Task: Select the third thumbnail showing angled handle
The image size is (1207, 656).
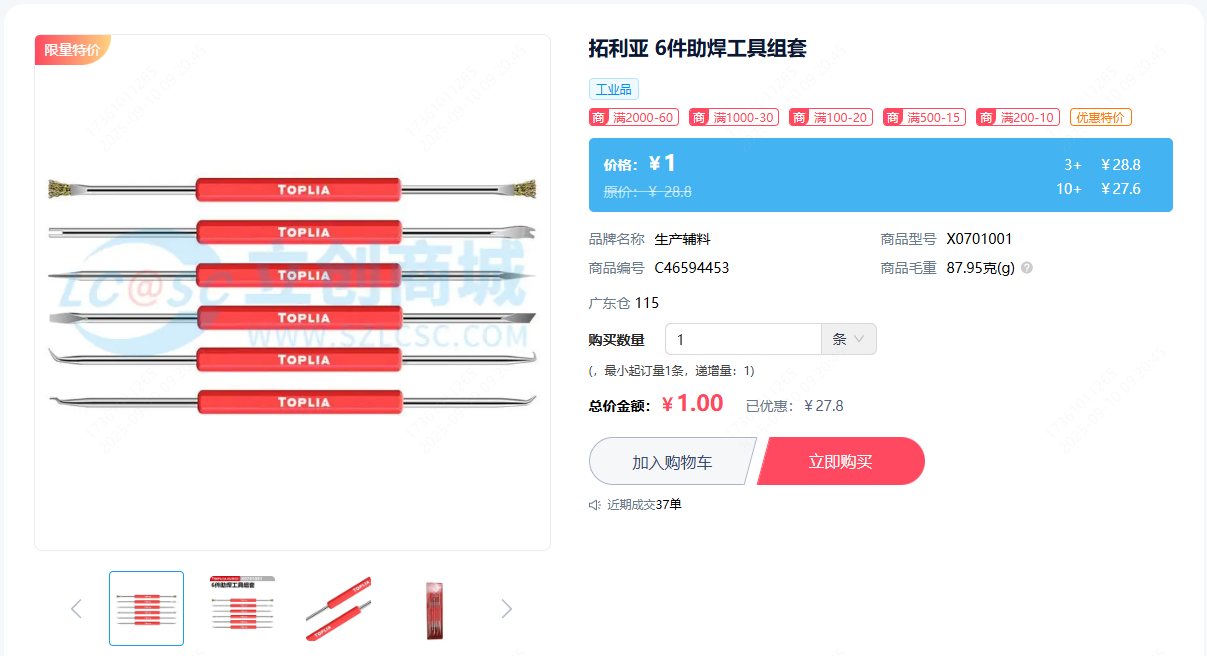Action: tap(338, 608)
